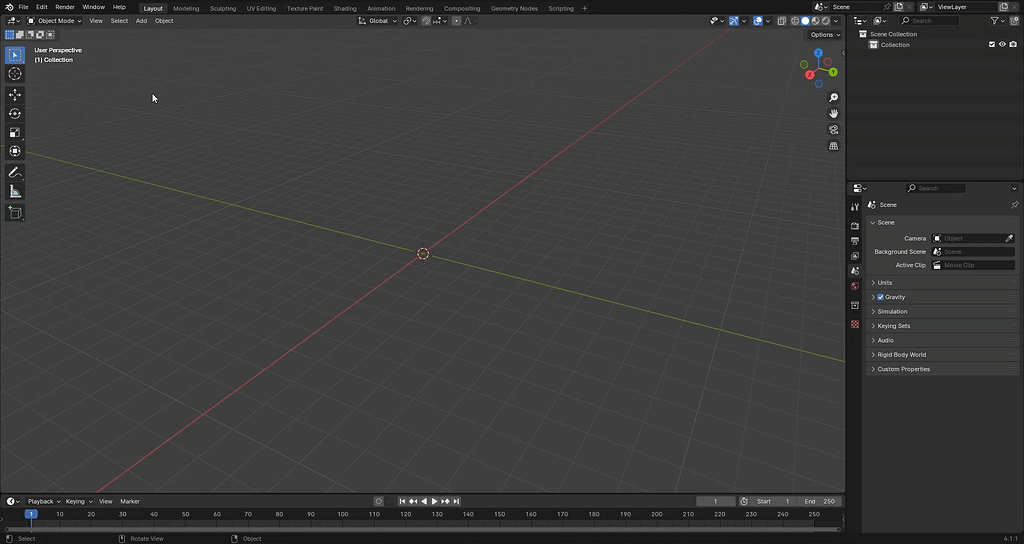Toggle timeline auto keying record button
The height and width of the screenshot is (544, 1024).
click(x=379, y=502)
